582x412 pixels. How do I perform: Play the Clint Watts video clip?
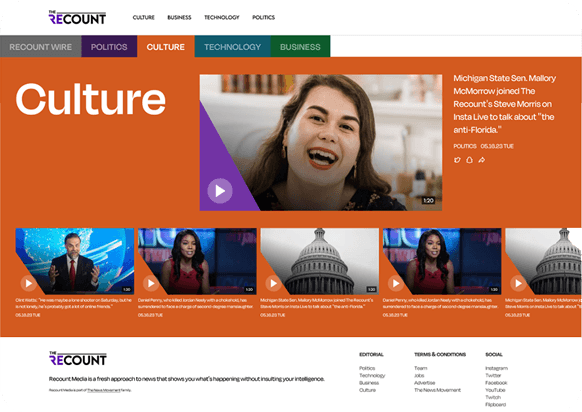click(x=29, y=283)
